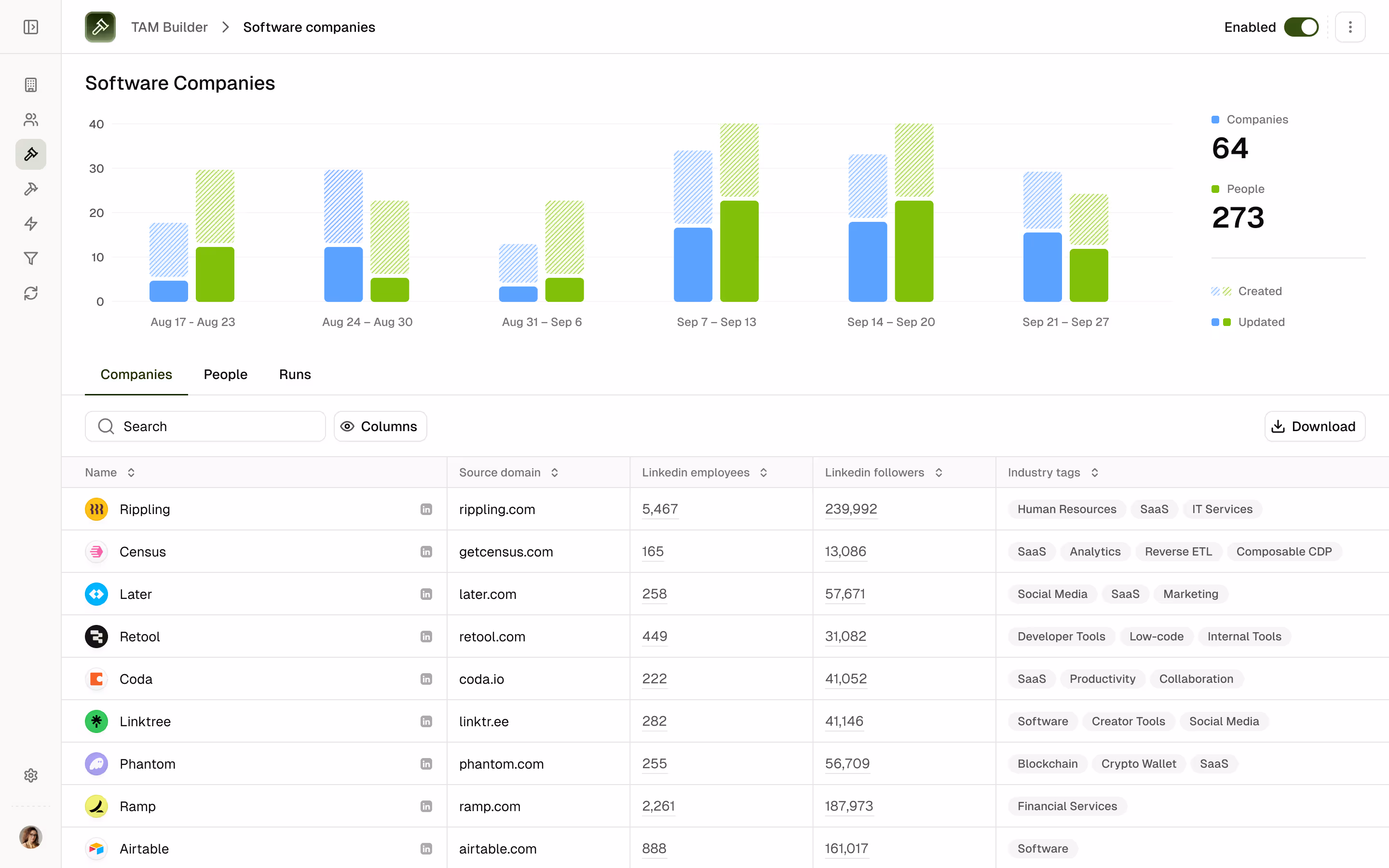1389x868 pixels.
Task: Select the highlighted TAM Builder hammer icon in sidebar
Action: click(x=31, y=154)
